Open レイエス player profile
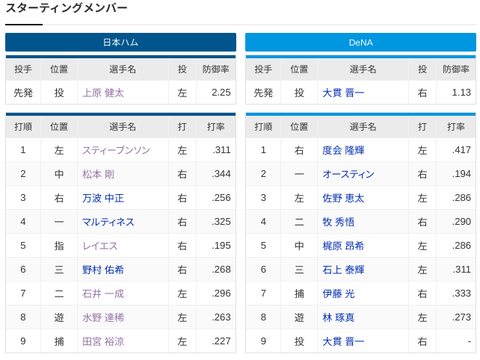This screenshot has width=480, height=360. (100, 246)
